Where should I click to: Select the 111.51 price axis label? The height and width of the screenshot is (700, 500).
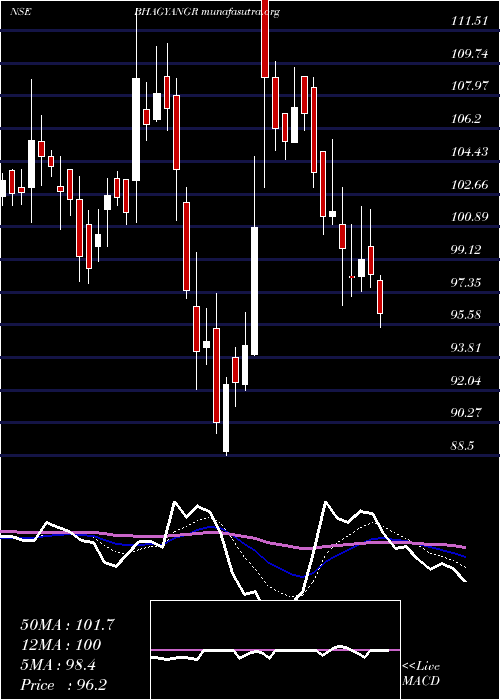pyautogui.click(x=469, y=21)
